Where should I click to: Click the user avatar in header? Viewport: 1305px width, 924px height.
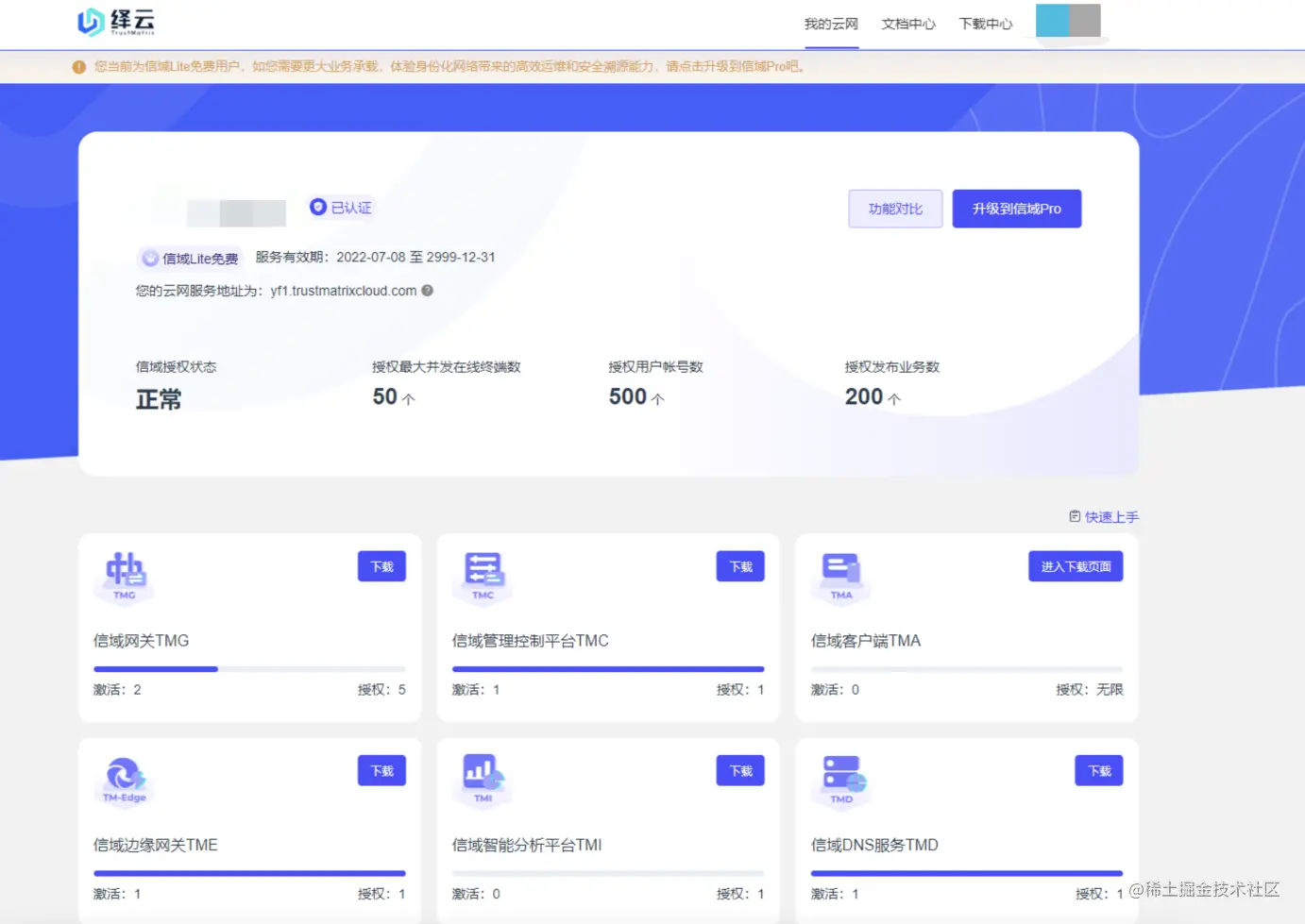tap(1068, 21)
